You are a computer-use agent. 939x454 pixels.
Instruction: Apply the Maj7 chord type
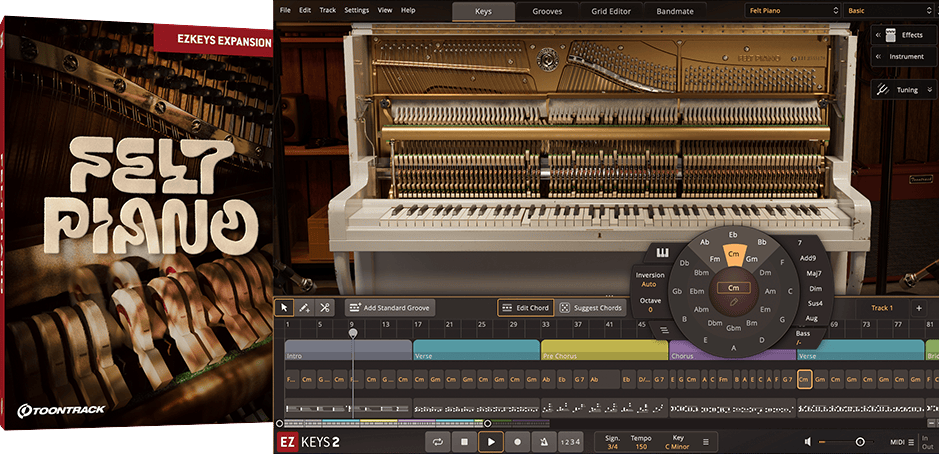[x=814, y=274]
